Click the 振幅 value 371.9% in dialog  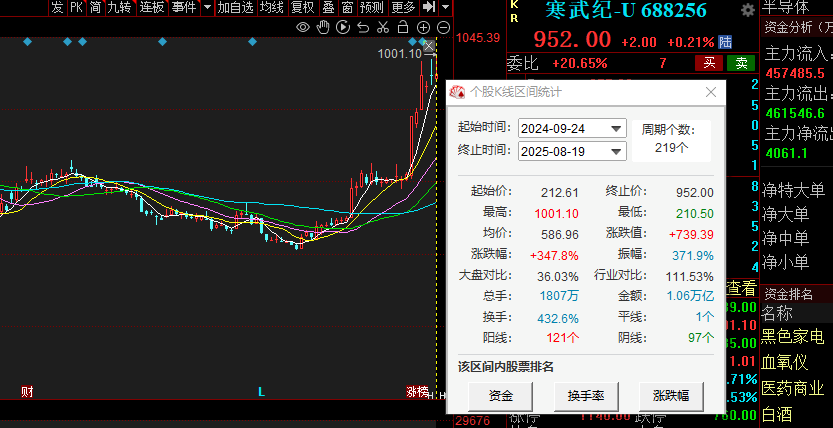pos(693,255)
